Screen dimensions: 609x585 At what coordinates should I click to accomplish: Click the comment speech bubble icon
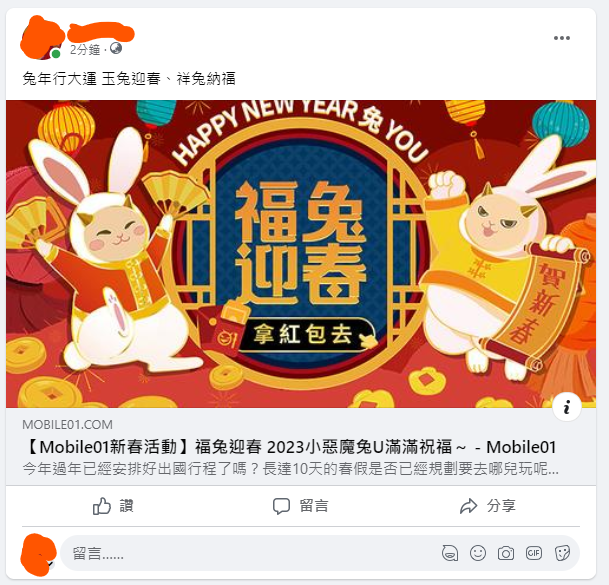281,506
